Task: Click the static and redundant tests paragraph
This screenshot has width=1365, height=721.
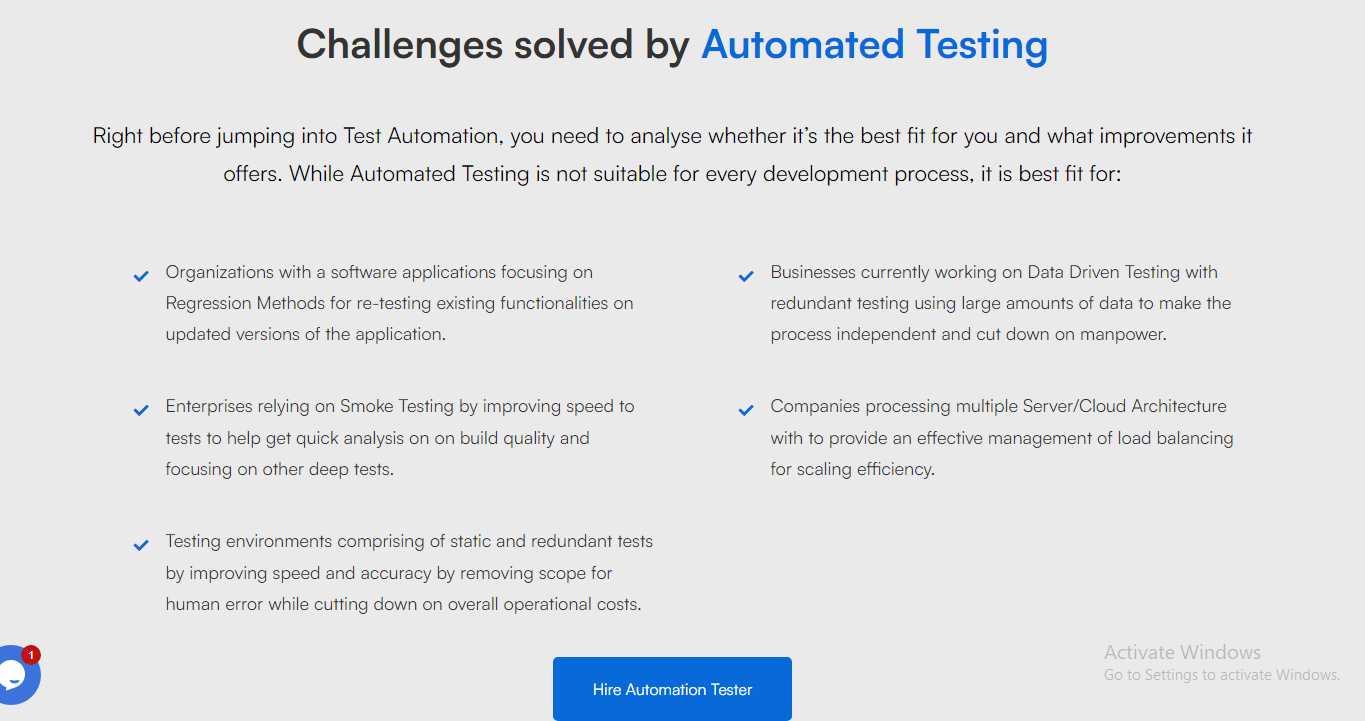Action: [x=409, y=573]
